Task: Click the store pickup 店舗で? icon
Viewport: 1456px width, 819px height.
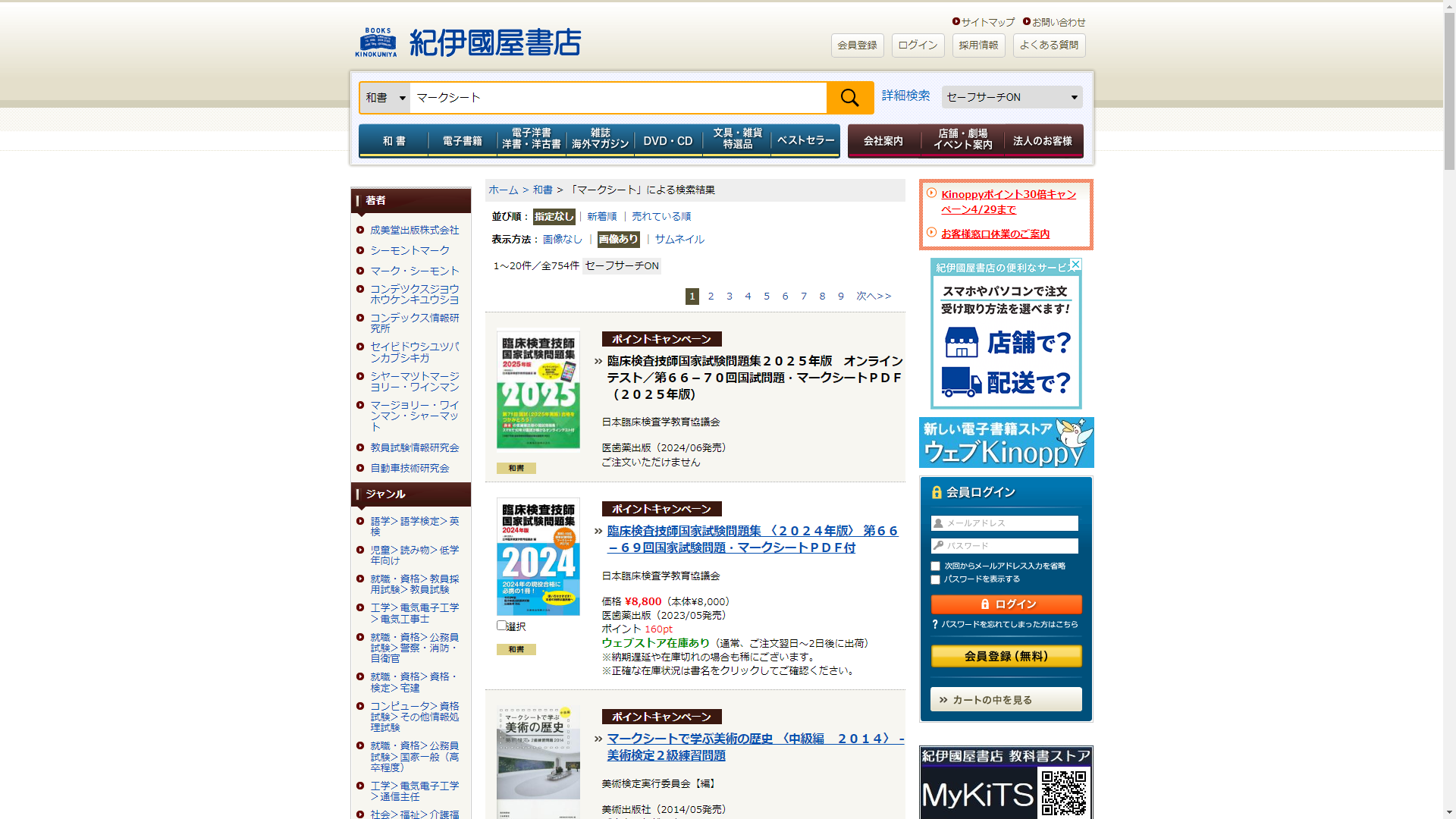Action: coord(962,343)
